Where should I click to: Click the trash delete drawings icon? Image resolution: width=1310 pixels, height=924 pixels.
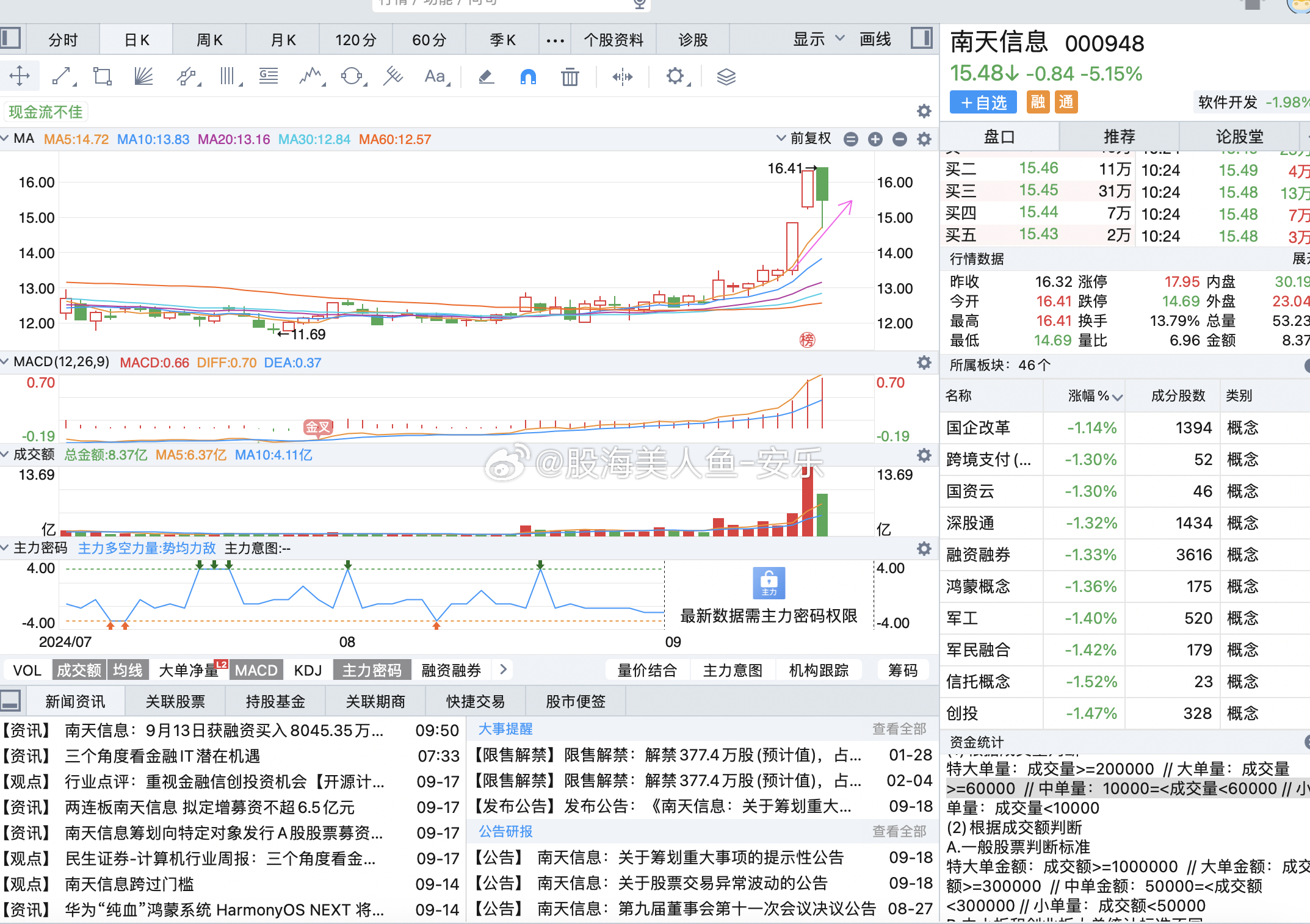coord(570,76)
